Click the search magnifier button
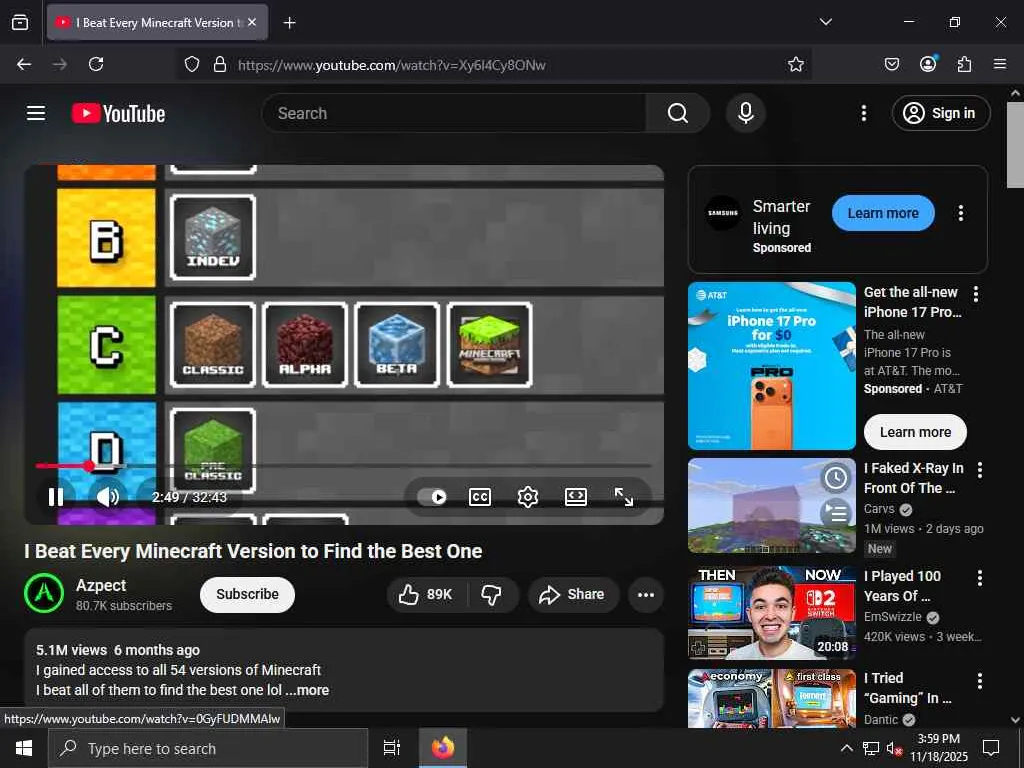1024x768 pixels. [x=678, y=113]
